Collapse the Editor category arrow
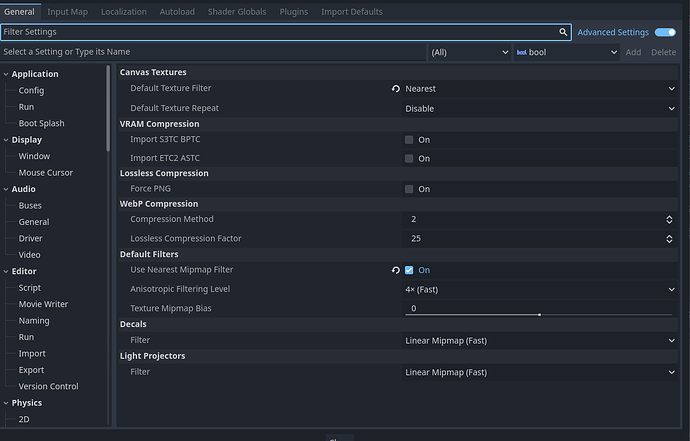690x441 pixels. pyautogui.click(x=6, y=272)
